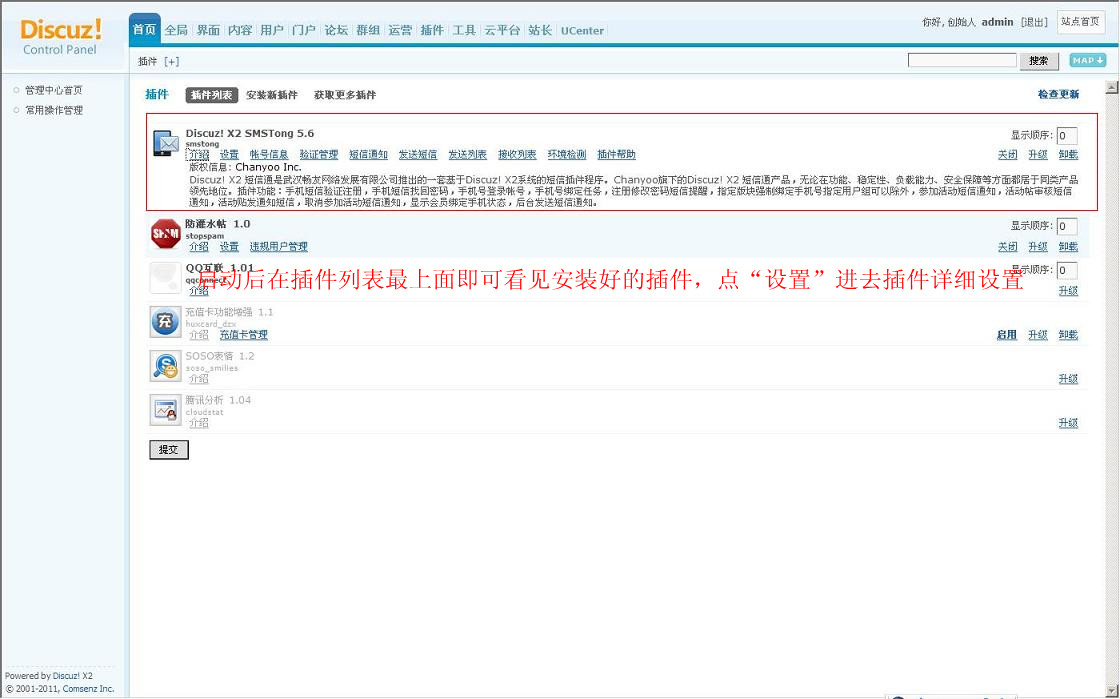Click 关闭 for the 防灌水帖 plugin
Screen dimensions: 1120x699
click(1007, 246)
